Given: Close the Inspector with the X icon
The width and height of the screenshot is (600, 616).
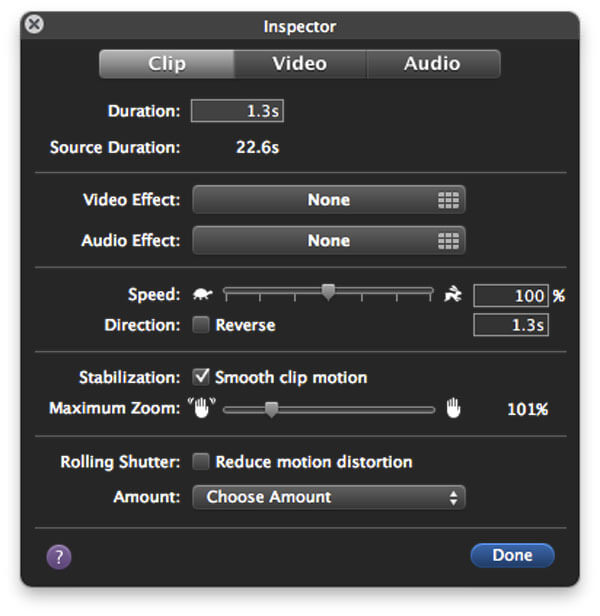Looking at the screenshot, I should click(x=34, y=24).
